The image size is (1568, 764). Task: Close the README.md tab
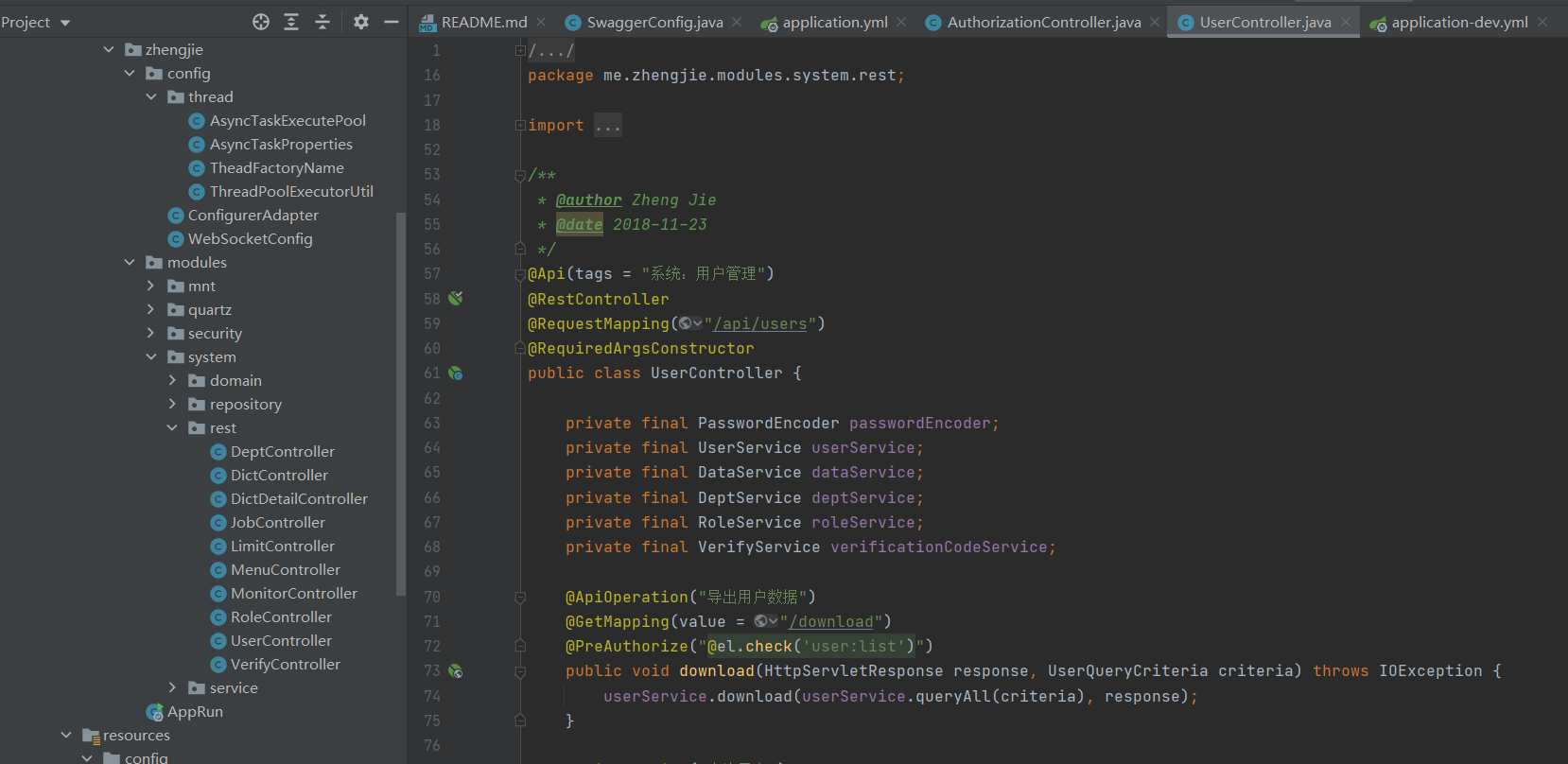pos(541,22)
